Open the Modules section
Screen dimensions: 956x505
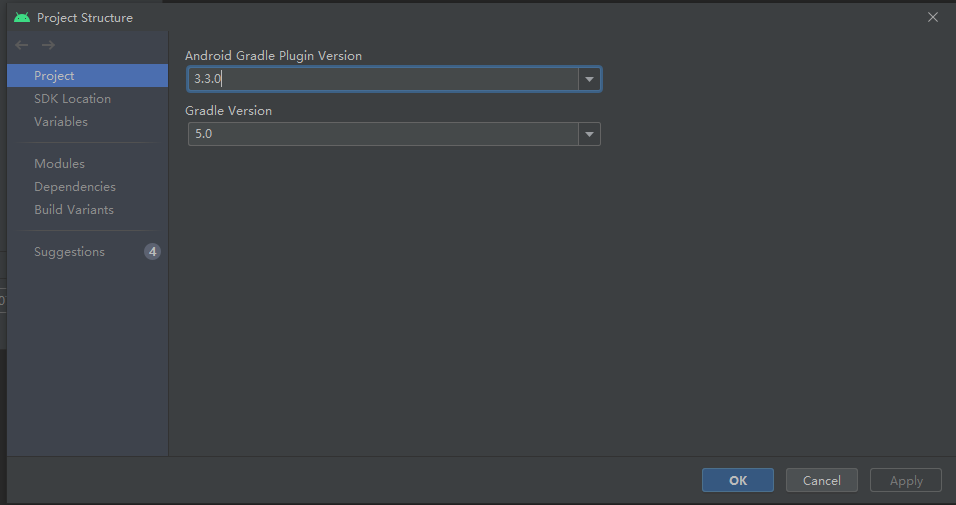point(59,164)
